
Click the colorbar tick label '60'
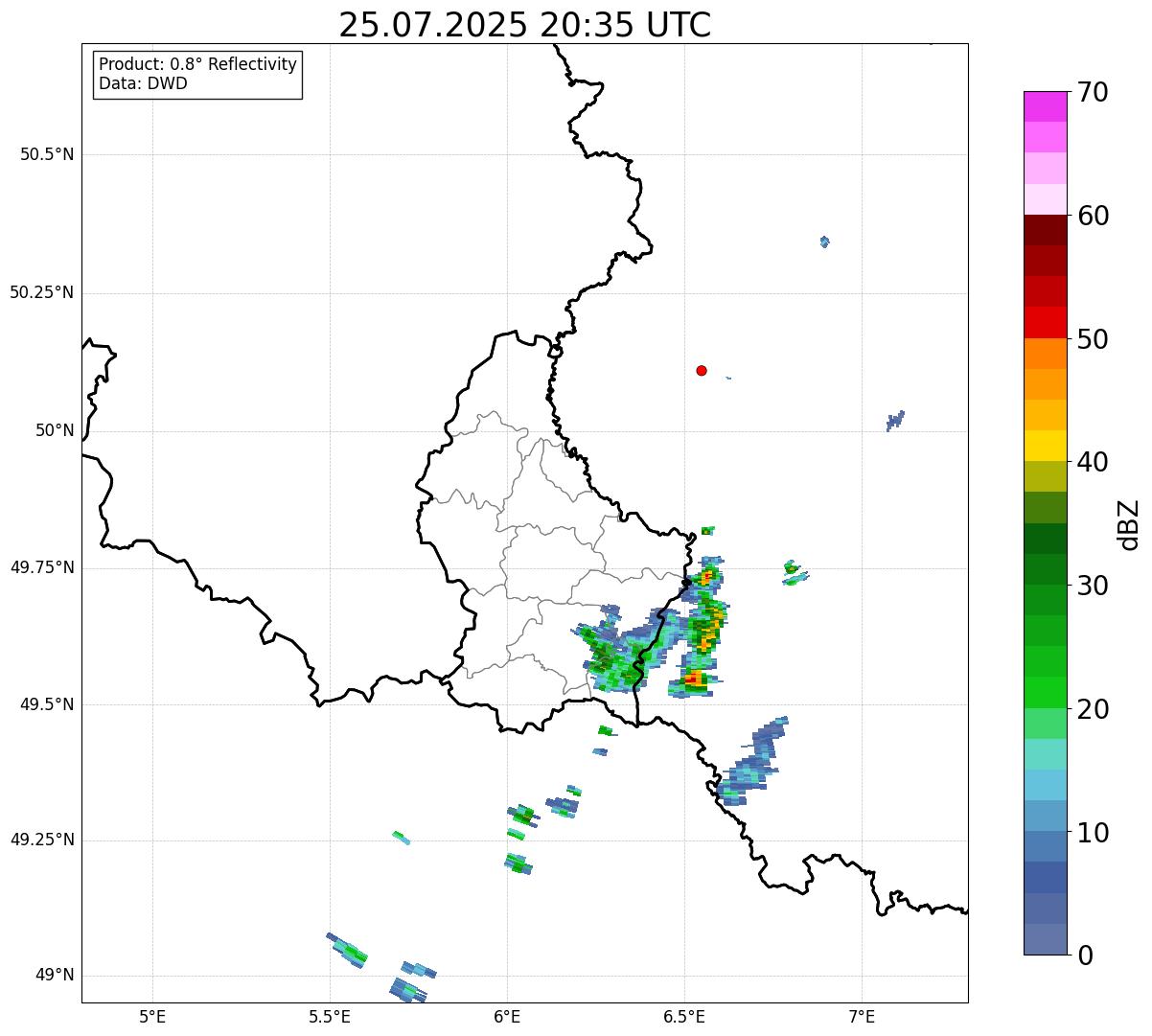tap(1093, 216)
